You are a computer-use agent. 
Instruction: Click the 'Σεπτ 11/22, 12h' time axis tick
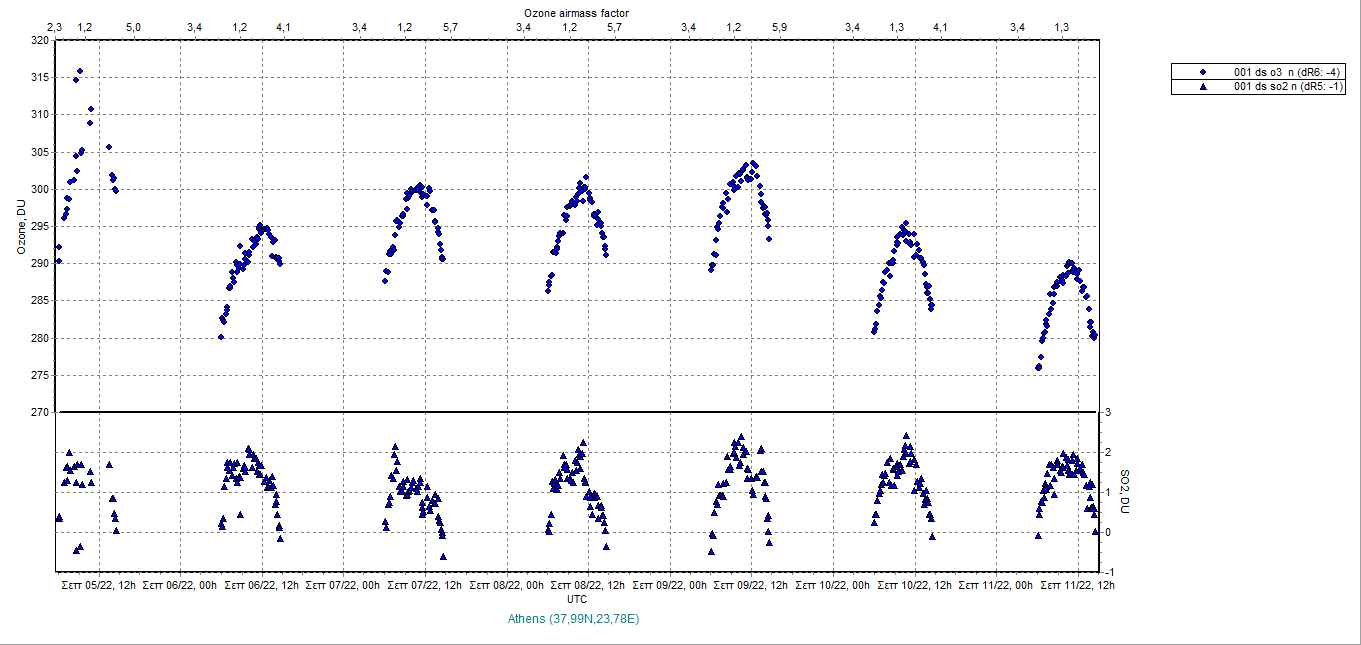click(1078, 584)
